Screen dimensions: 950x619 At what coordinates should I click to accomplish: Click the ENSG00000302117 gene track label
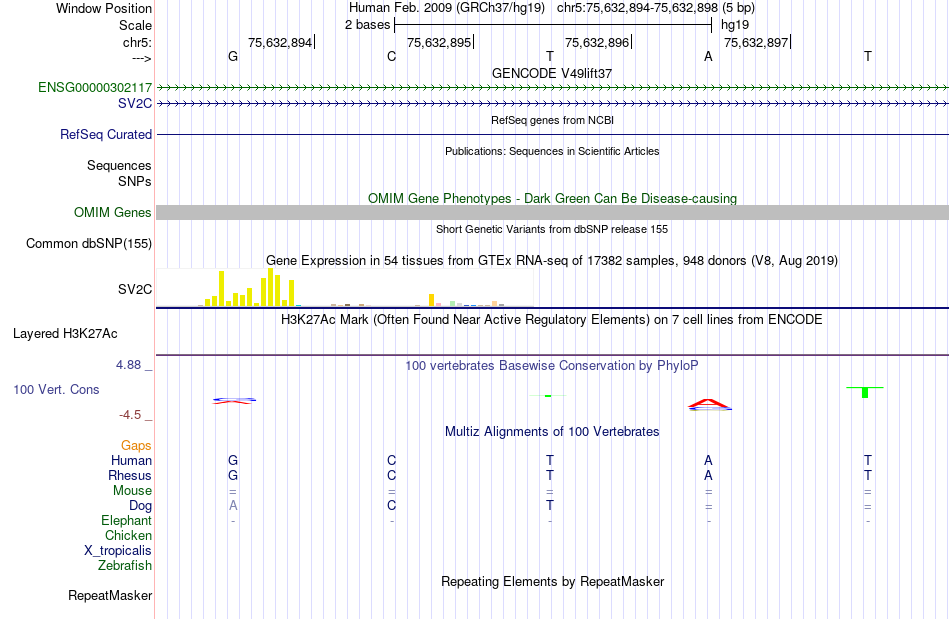95,87
